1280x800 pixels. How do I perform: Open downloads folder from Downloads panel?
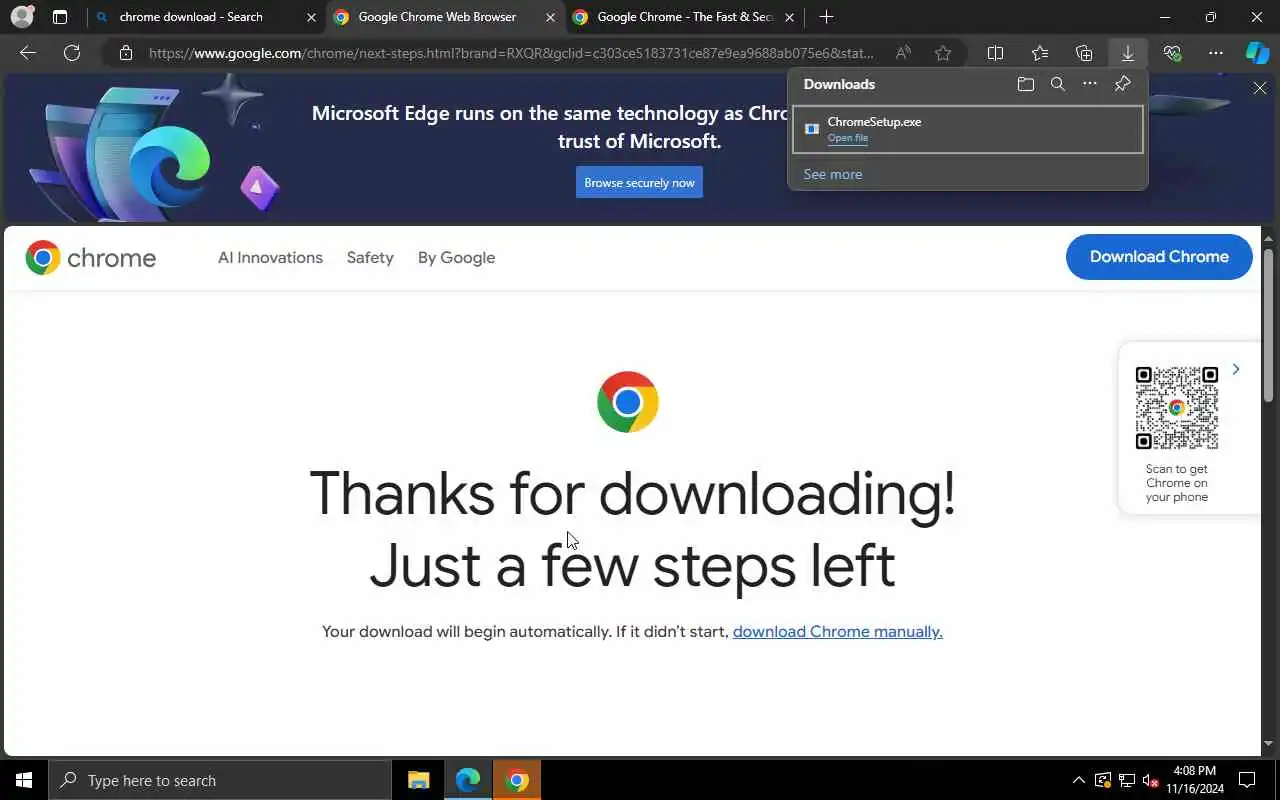click(1026, 84)
